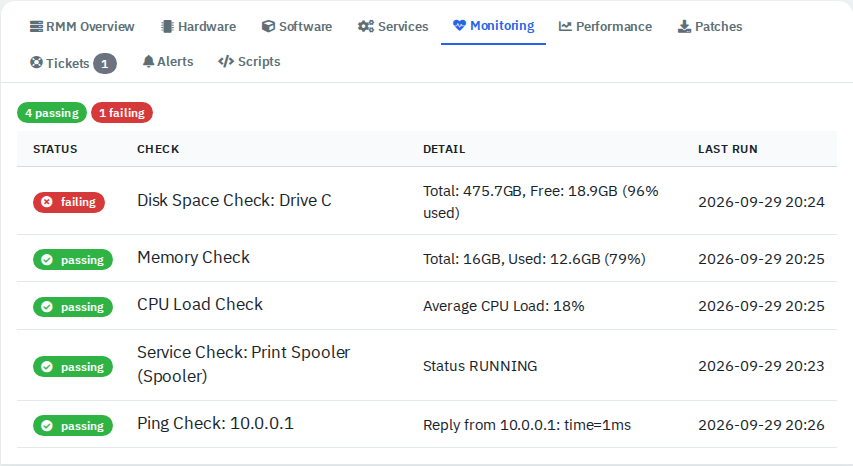Click the passing badge for Print Spooler check

click(73, 366)
